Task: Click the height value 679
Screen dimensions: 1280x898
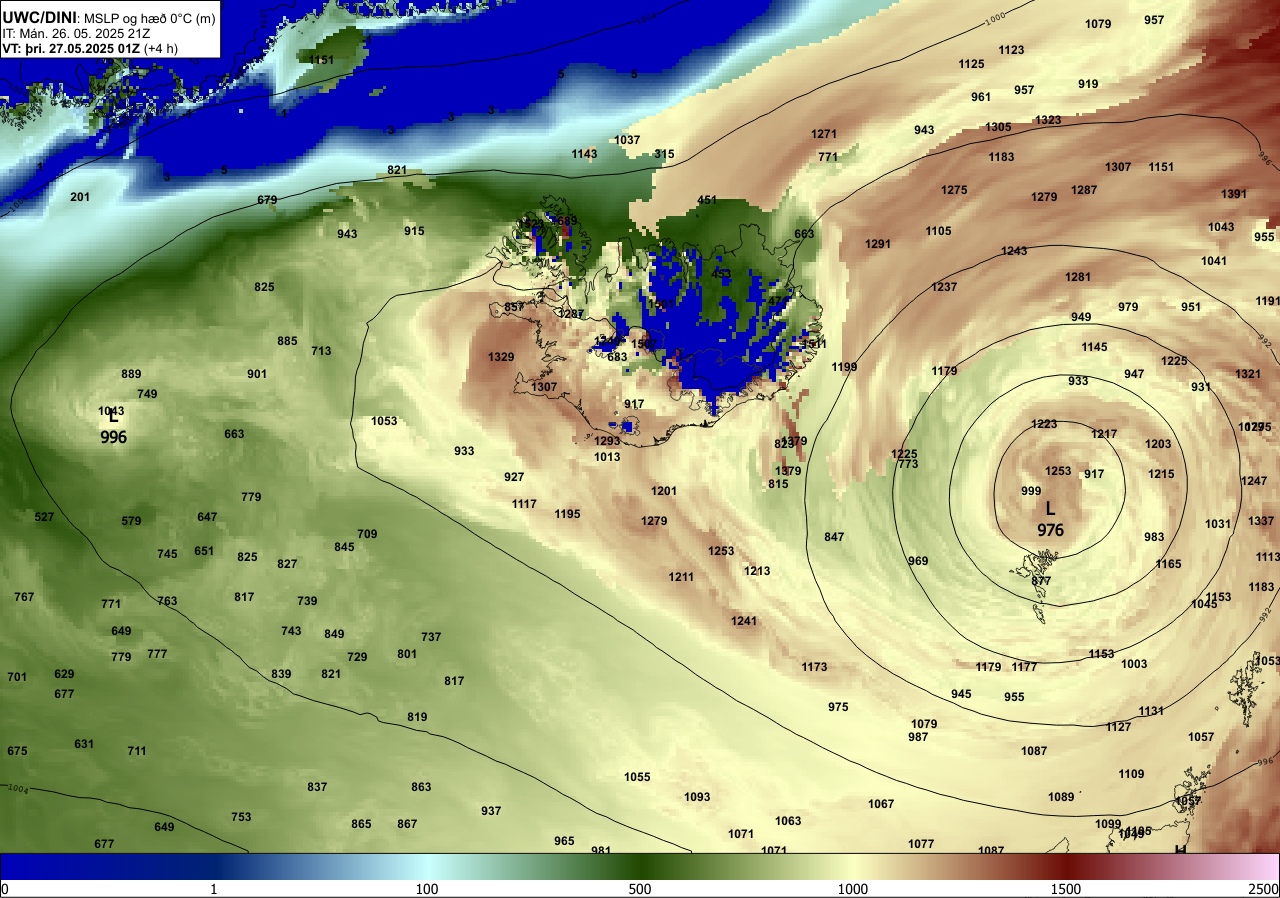Action: point(267,200)
